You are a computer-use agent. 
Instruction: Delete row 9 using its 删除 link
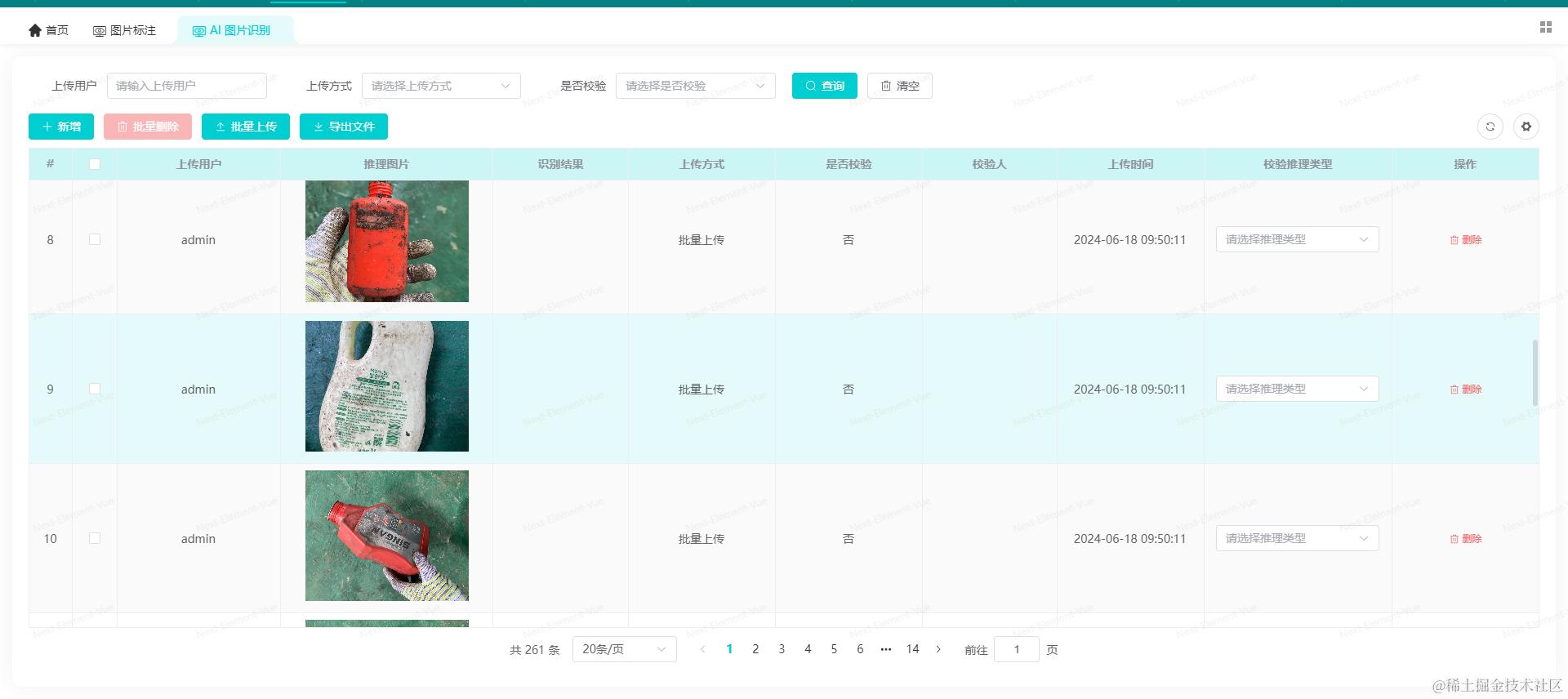[x=1466, y=390]
